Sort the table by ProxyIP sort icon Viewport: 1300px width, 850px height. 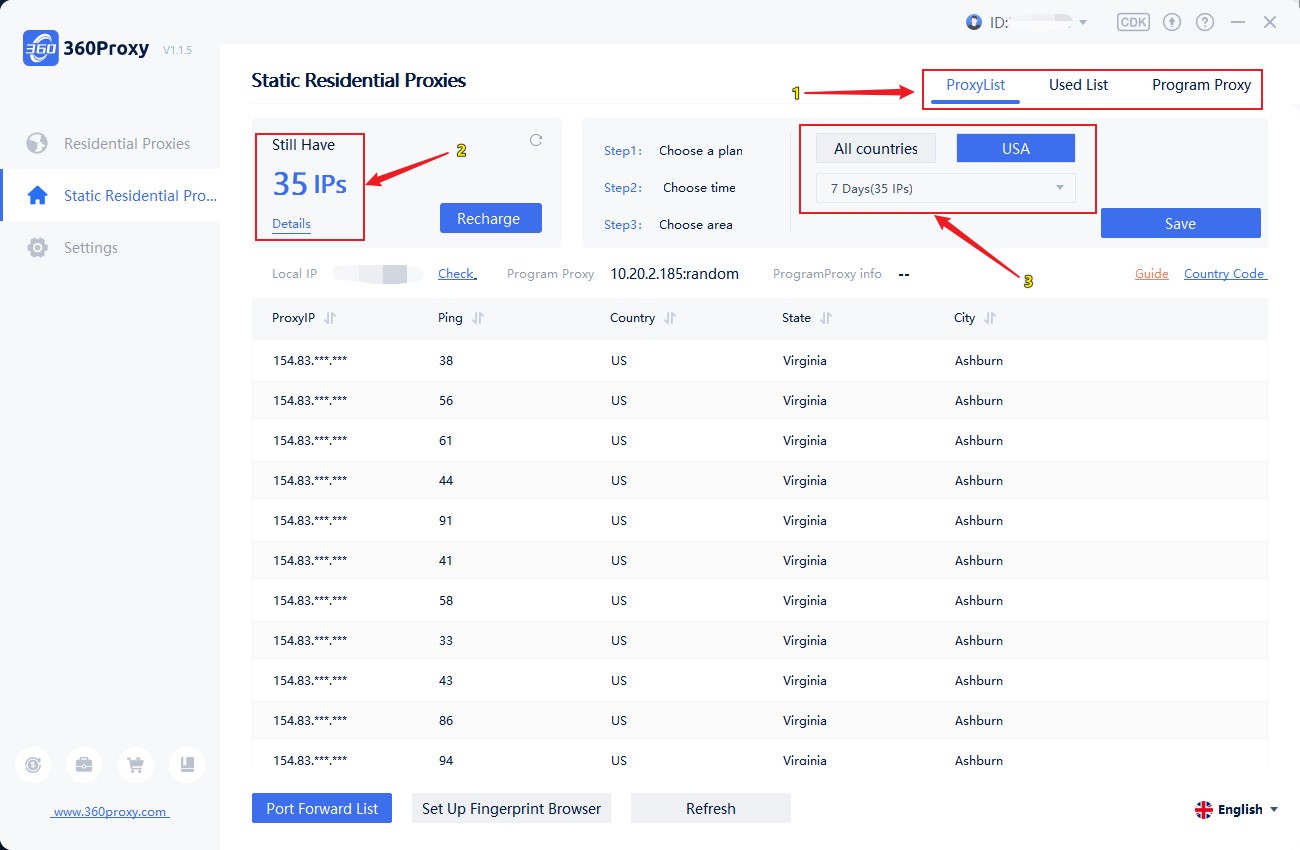330,318
